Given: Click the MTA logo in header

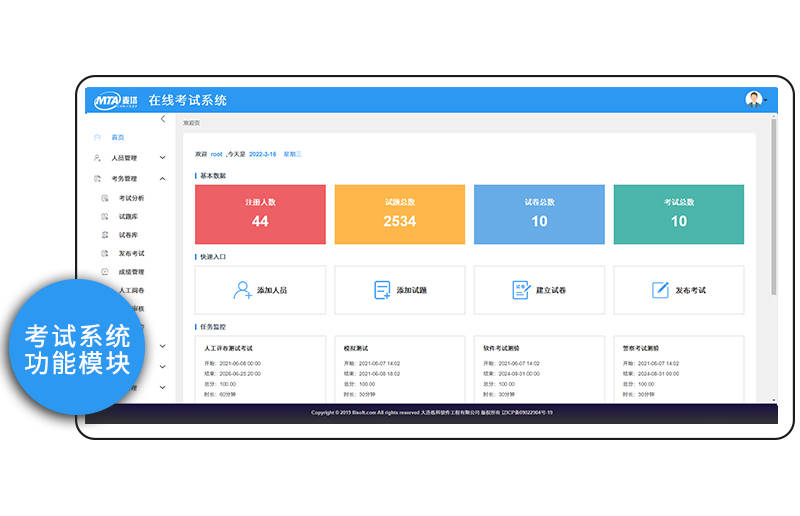Looking at the screenshot, I should click(x=116, y=101).
